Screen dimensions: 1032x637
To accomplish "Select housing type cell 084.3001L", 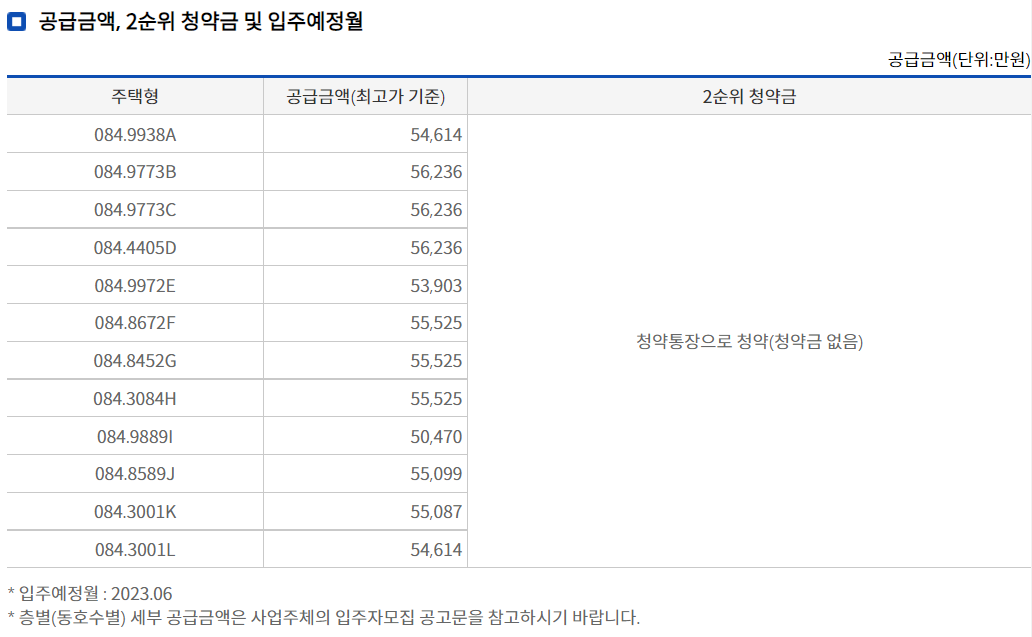I will coord(135,550).
